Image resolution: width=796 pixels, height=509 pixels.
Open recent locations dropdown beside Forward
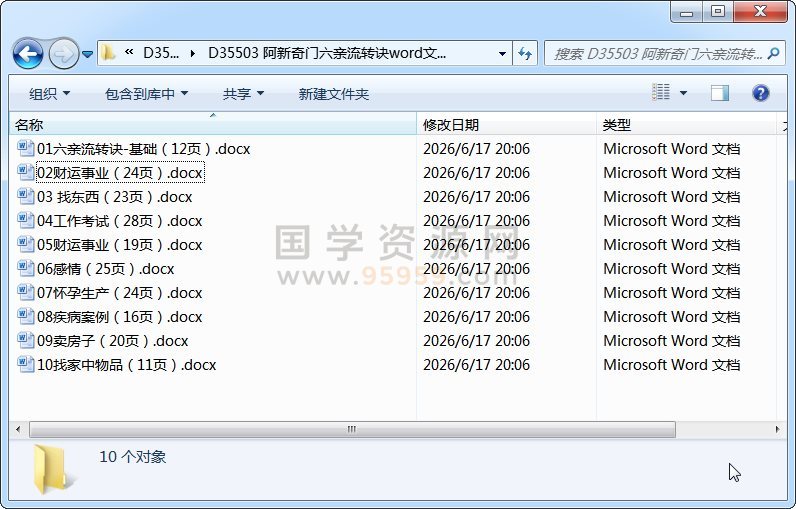87,54
